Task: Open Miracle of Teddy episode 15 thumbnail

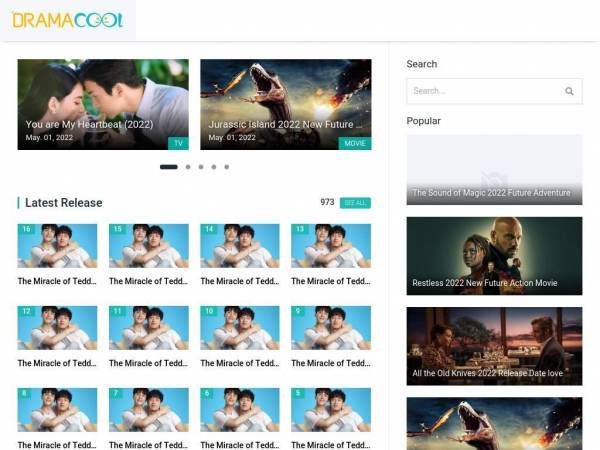Action: (x=149, y=246)
